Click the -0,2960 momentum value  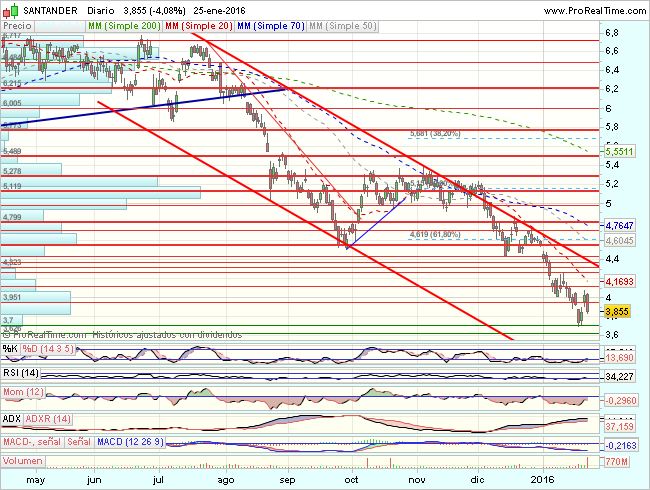pyautogui.click(x=621, y=400)
